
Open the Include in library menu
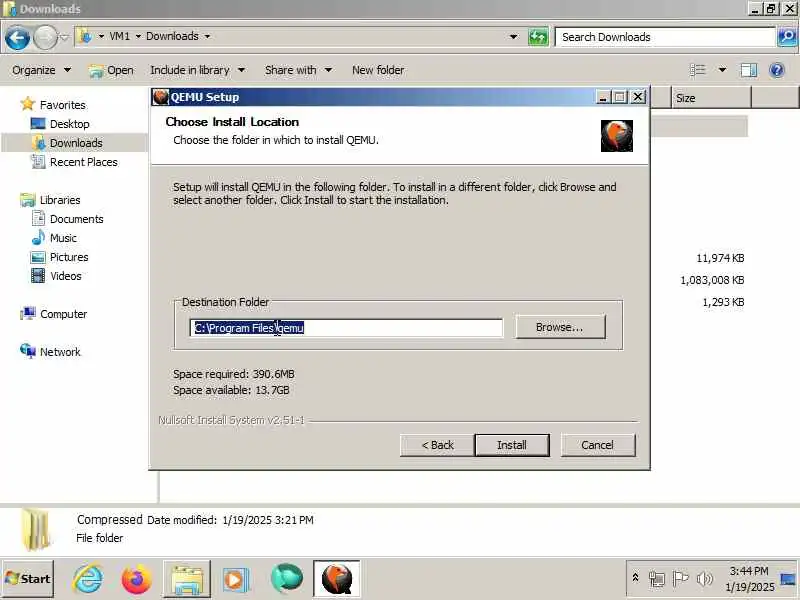click(197, 70)
